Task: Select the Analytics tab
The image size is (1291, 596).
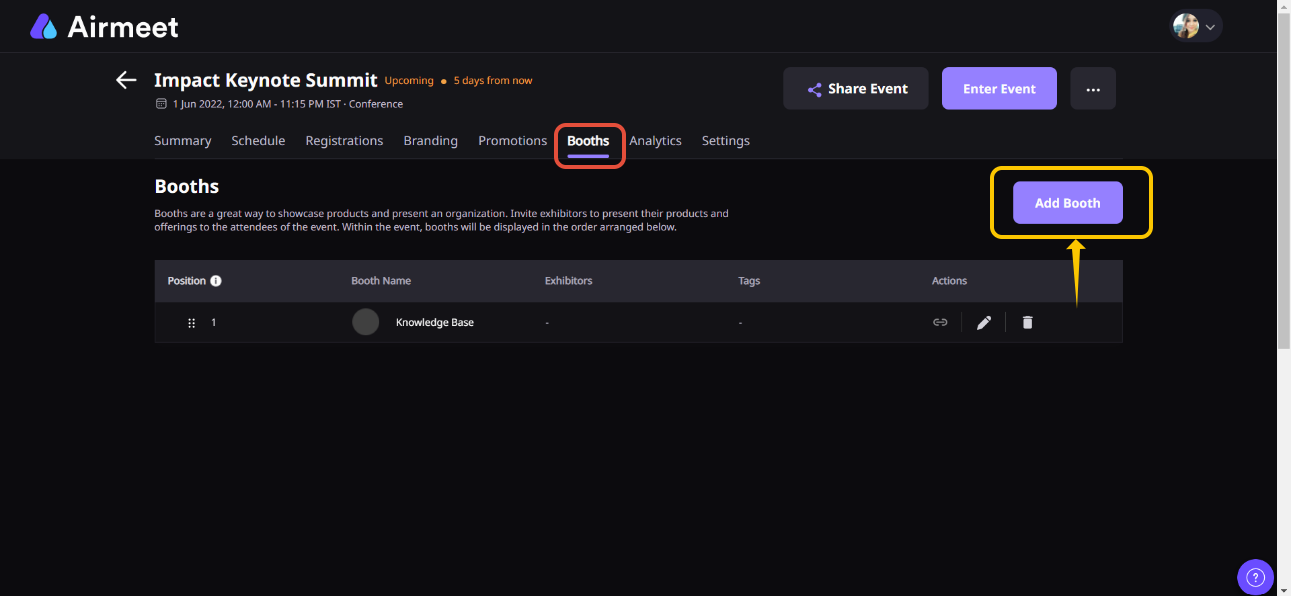Action: tap(655, 141)
